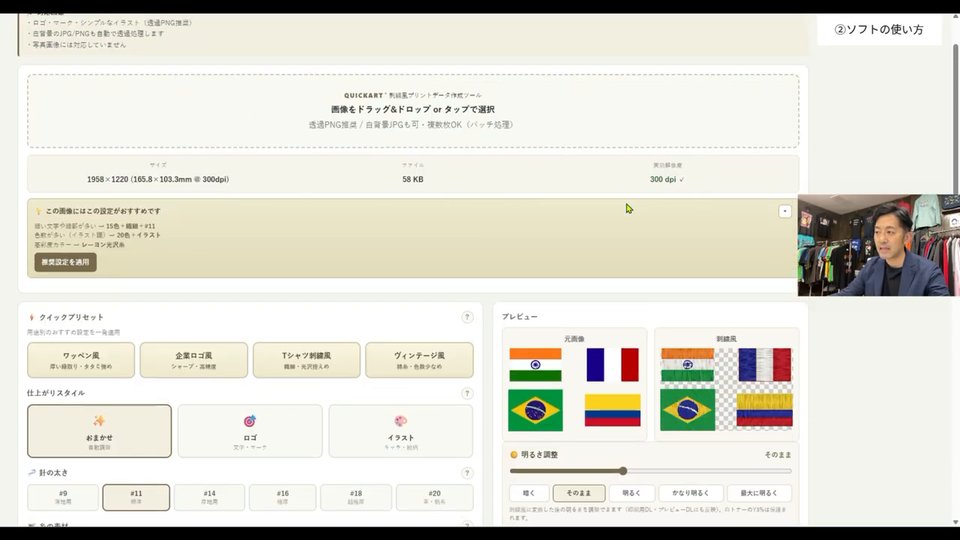The width and height of the screenshot is (960, 540).
Task: Click the brightness adjustment slider handle
Action: pos(623,471)
